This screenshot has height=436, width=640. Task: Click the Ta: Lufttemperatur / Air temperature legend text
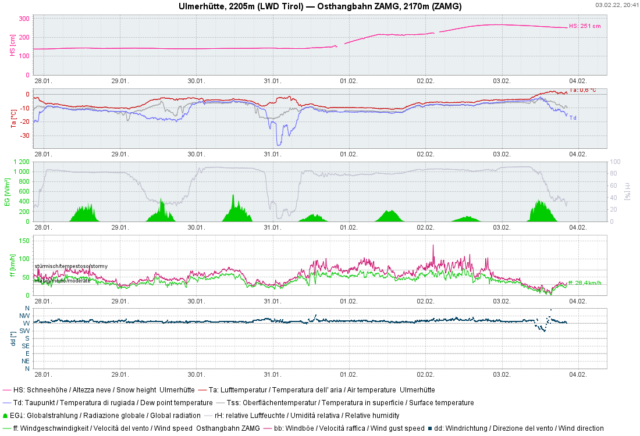tap(322, 390)
